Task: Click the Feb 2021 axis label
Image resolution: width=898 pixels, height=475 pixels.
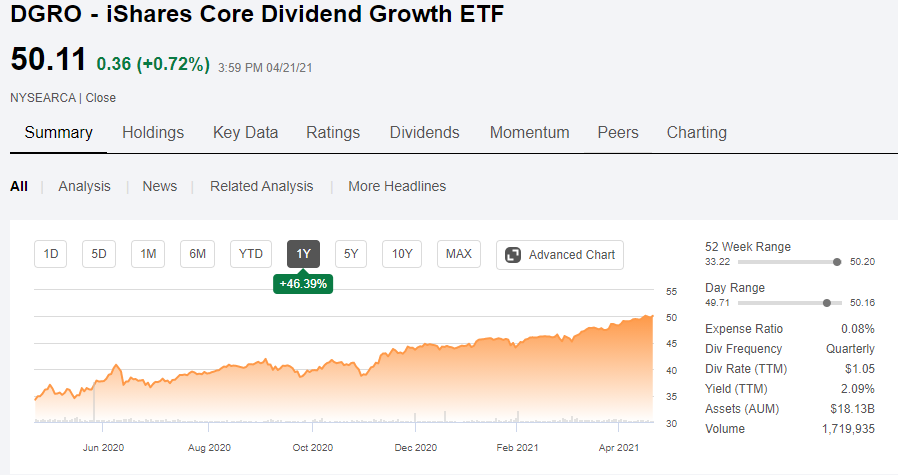Action: tap(517, 447)
